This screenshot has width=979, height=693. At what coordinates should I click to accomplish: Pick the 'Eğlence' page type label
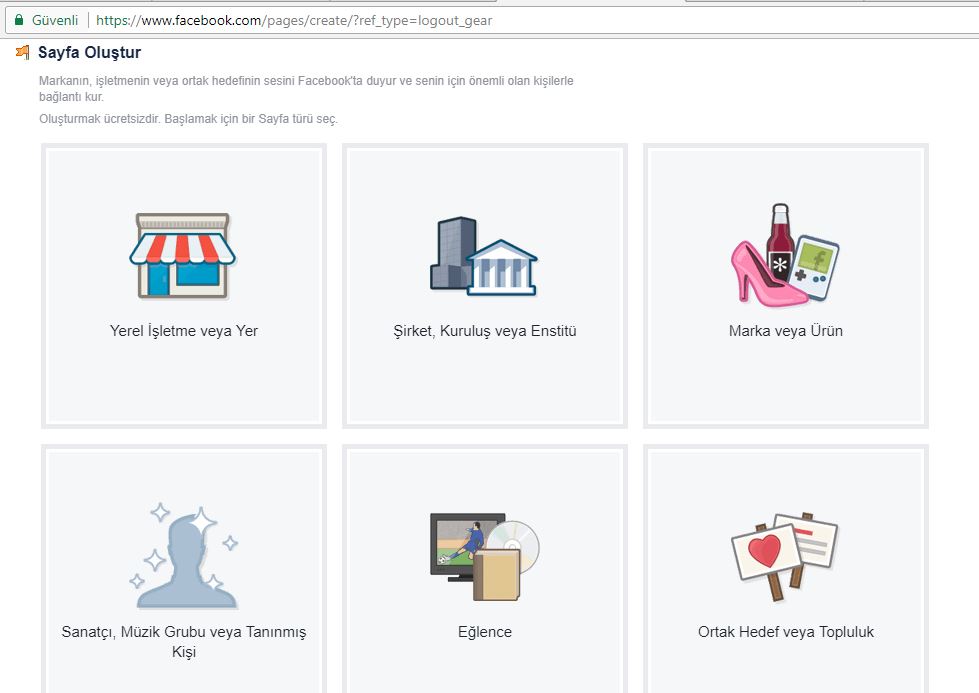coord(485,632)
